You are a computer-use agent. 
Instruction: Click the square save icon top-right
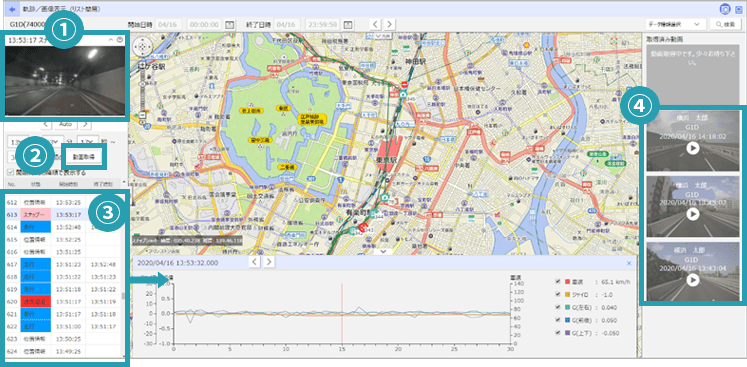(738, 9)
